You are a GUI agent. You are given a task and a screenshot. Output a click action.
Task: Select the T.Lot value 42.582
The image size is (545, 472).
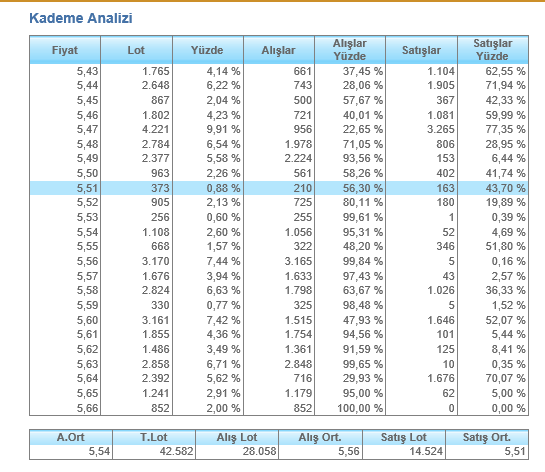click(x=176, y=451)
